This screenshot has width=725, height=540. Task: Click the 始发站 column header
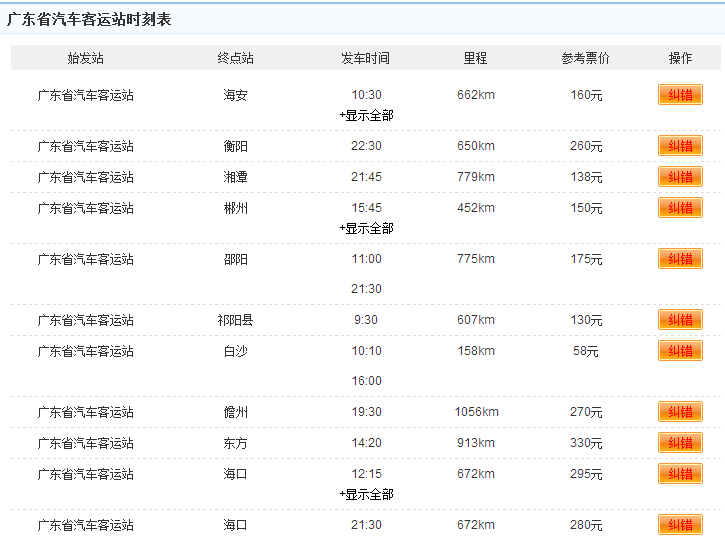pos(86,58)
